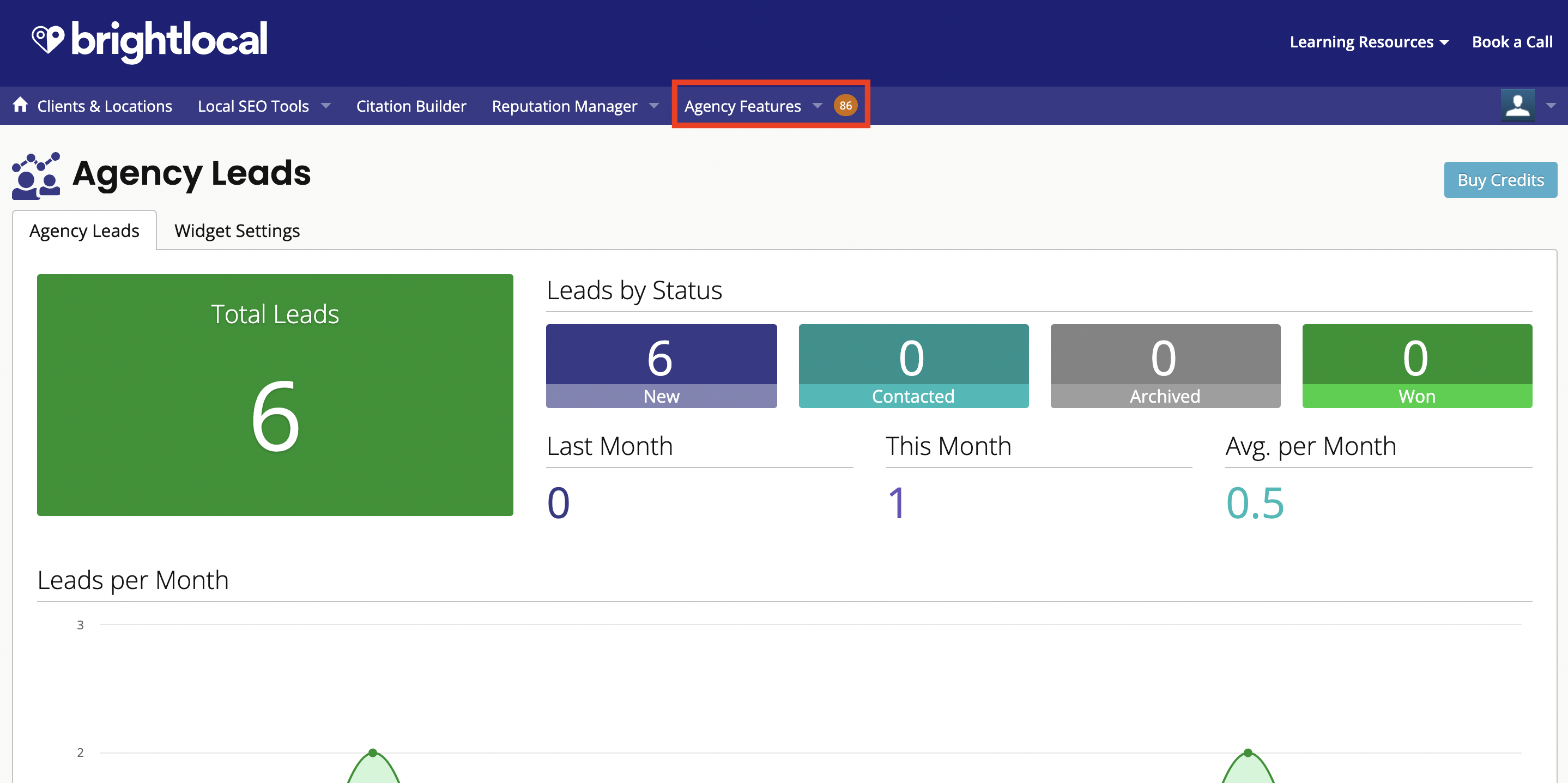This screenshot has width=1568, height=783.
Task: Open Local SEO Tools menu
Action: coord(253,106)
